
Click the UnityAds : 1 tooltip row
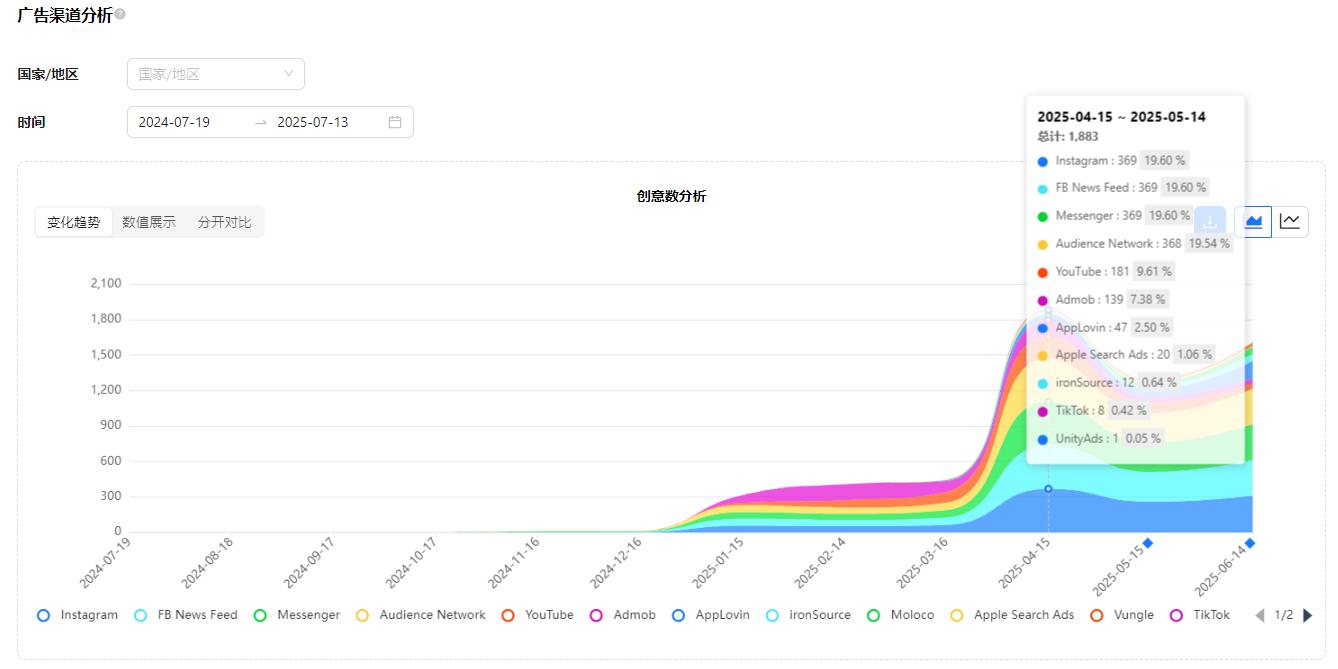coord(1100,438)
